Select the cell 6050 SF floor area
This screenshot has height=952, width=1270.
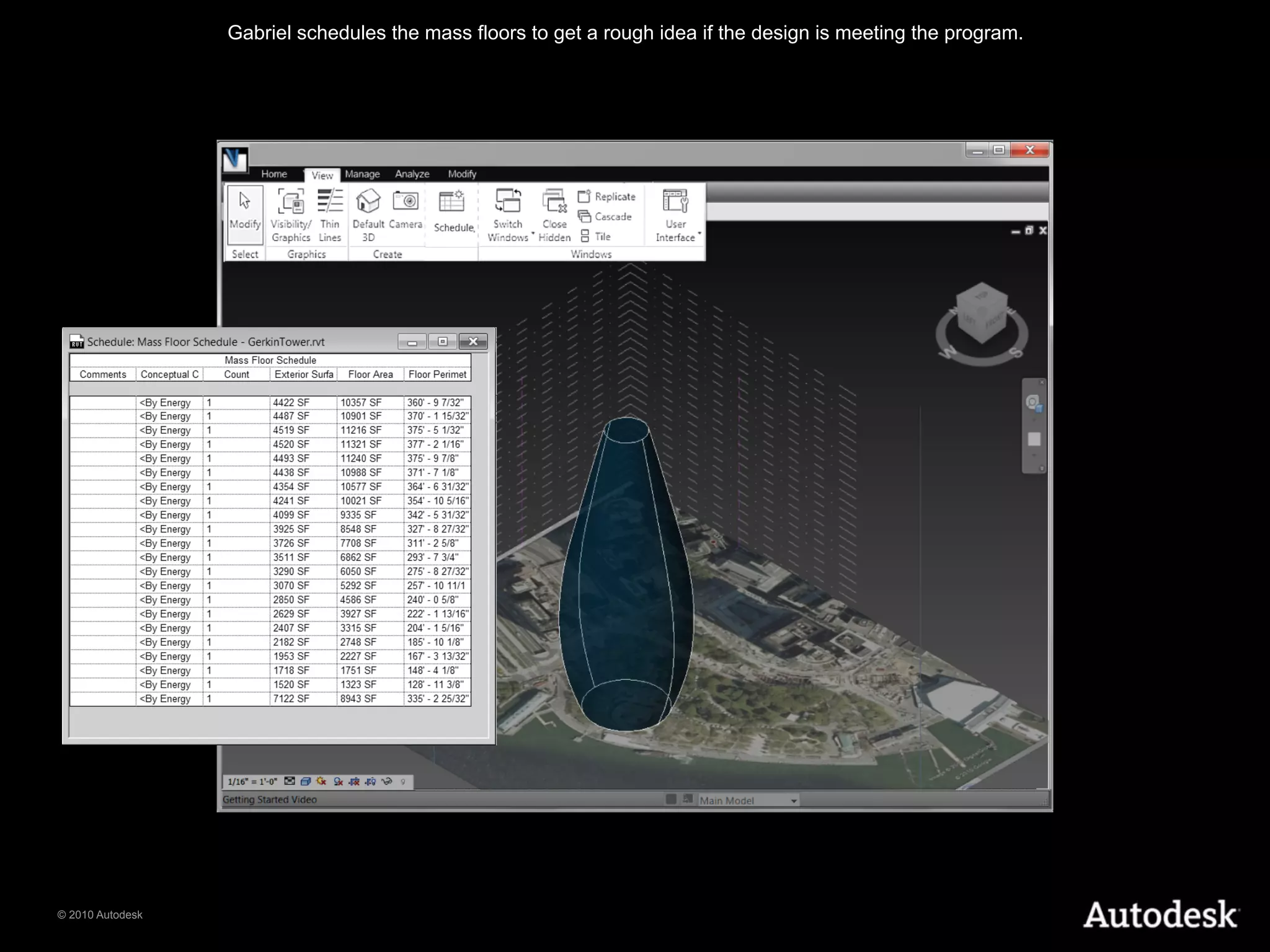pyautogui.click(x=370, y=571)
